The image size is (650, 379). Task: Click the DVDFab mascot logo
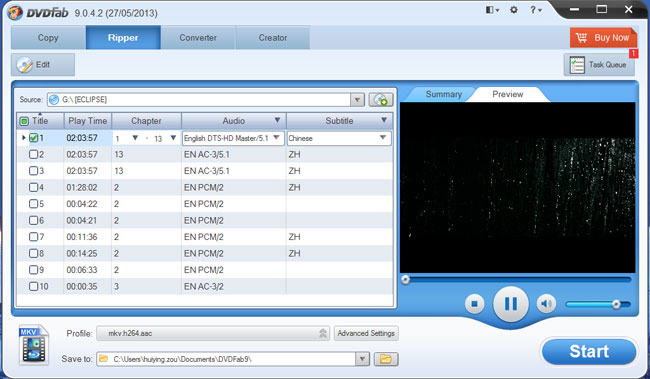[15, 12]
